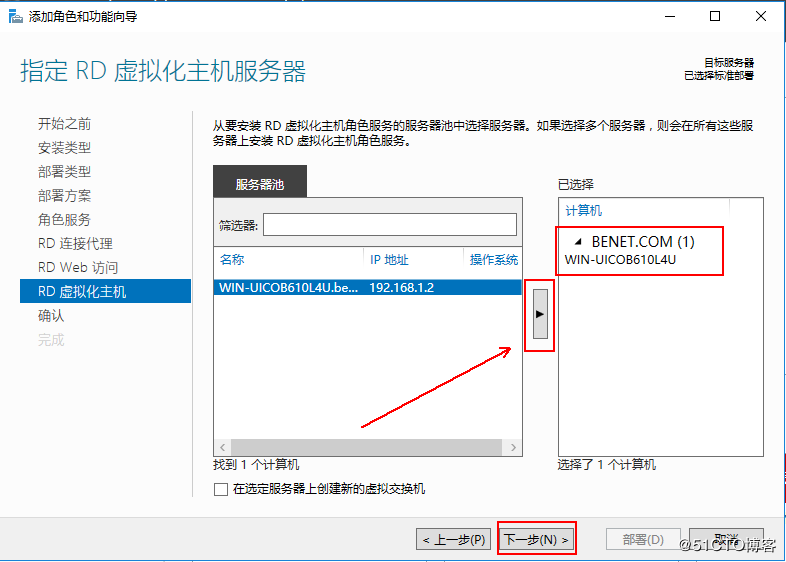Select WIN-UICOB610L4U in the selected list
Viewport: 786px width, 562px height.
tap(620, 260)
